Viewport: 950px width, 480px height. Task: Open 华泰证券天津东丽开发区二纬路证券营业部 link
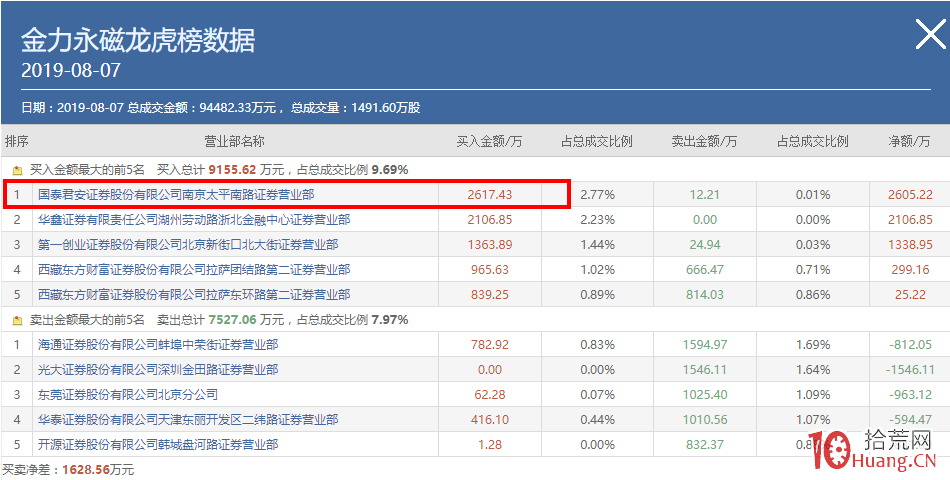tap(188, 419)
